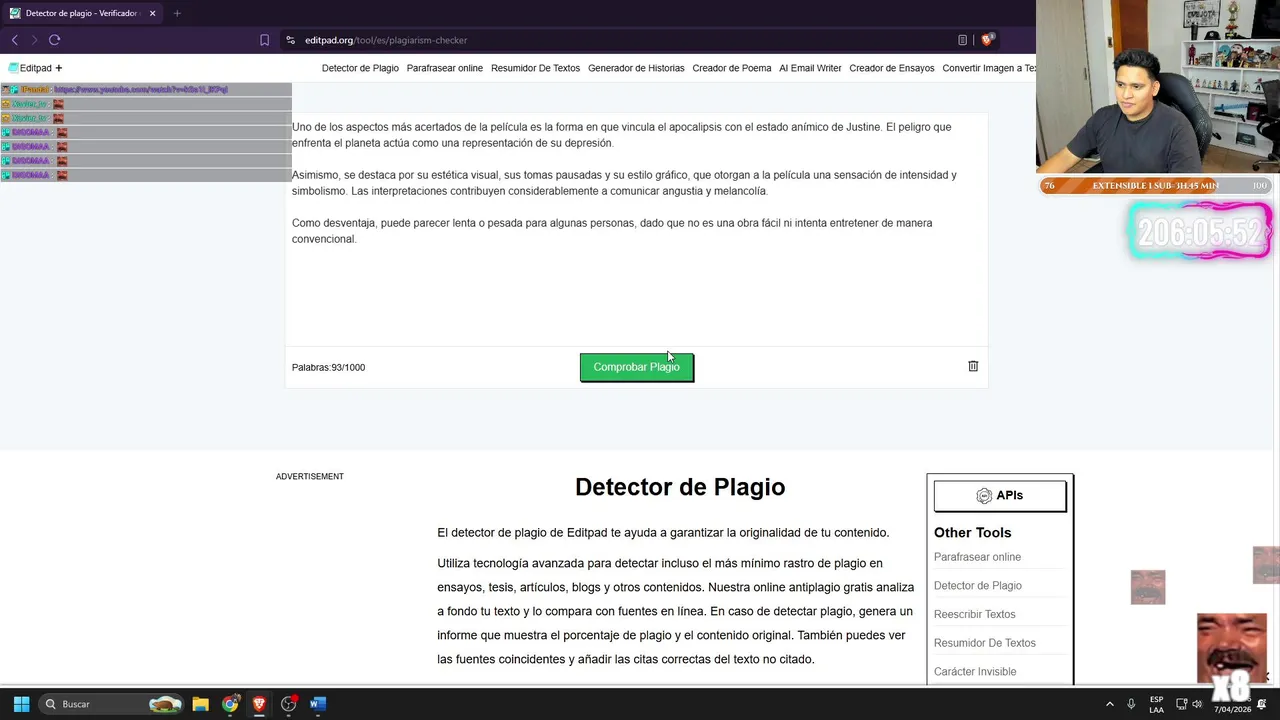Click the taskbar date 7/04/2026
The image size is (1280, 720).
coord(1232,710)
